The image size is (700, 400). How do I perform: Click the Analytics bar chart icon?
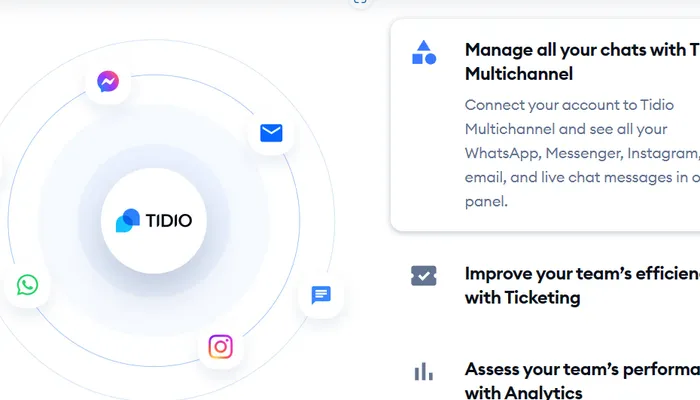pyautogui.click(x=424, y=372)
